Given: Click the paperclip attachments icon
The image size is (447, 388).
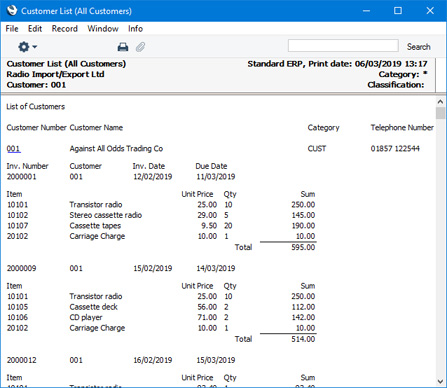Looking at the screenshot, I should pos(140,47).
